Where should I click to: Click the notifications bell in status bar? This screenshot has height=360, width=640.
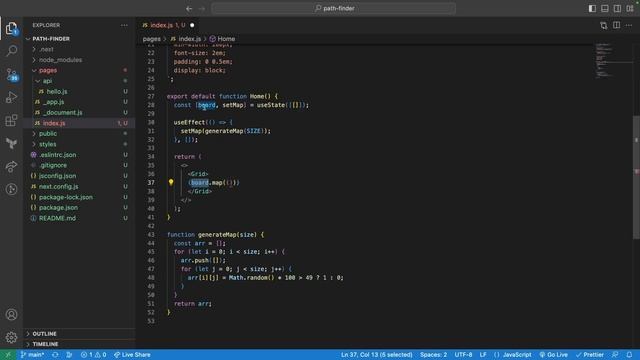(x=629, y=355)
